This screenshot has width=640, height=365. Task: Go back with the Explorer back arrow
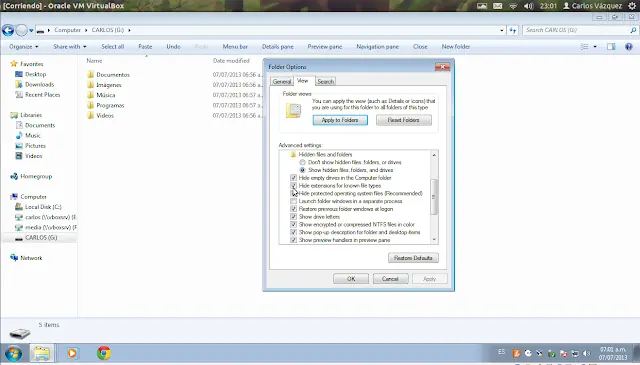tap(8, 30)
